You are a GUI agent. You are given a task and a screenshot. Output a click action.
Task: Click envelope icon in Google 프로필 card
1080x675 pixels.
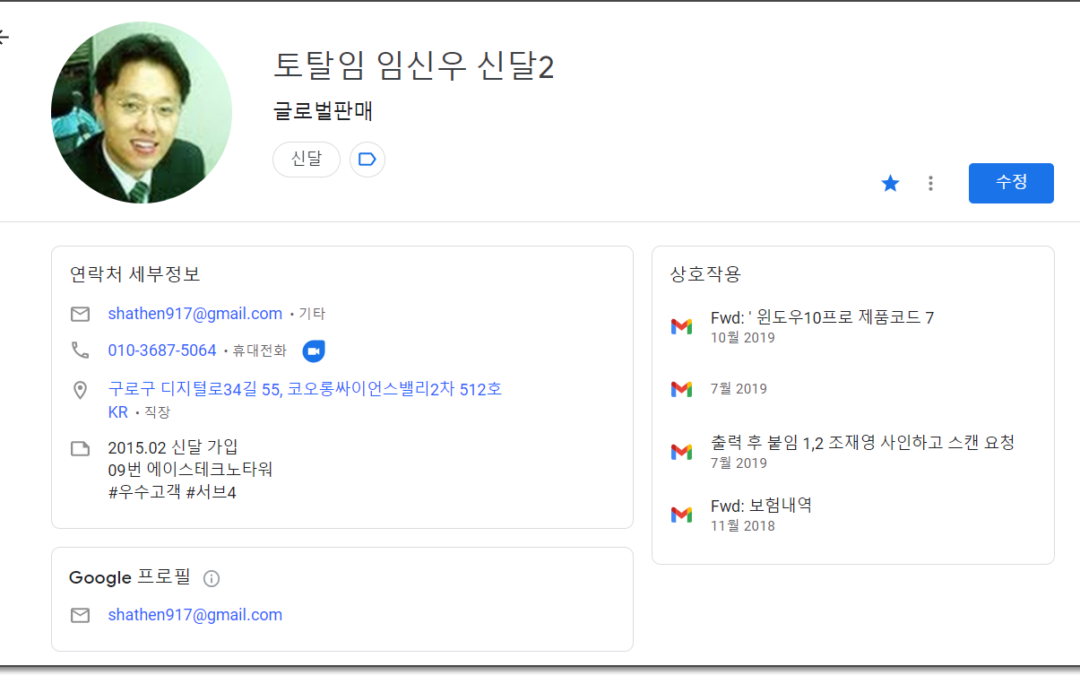coord(80,615)
